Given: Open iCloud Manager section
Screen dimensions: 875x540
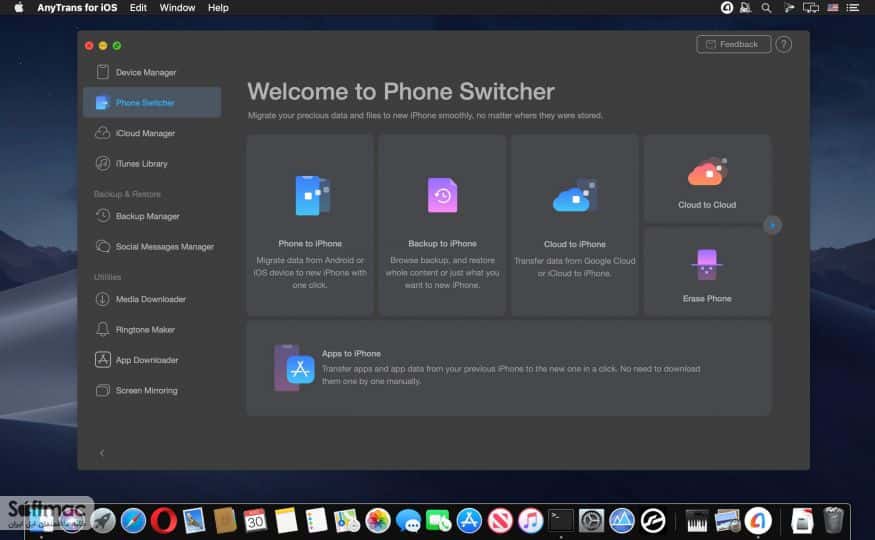Looking at the screenshot, I should click(x=152, y=133).
